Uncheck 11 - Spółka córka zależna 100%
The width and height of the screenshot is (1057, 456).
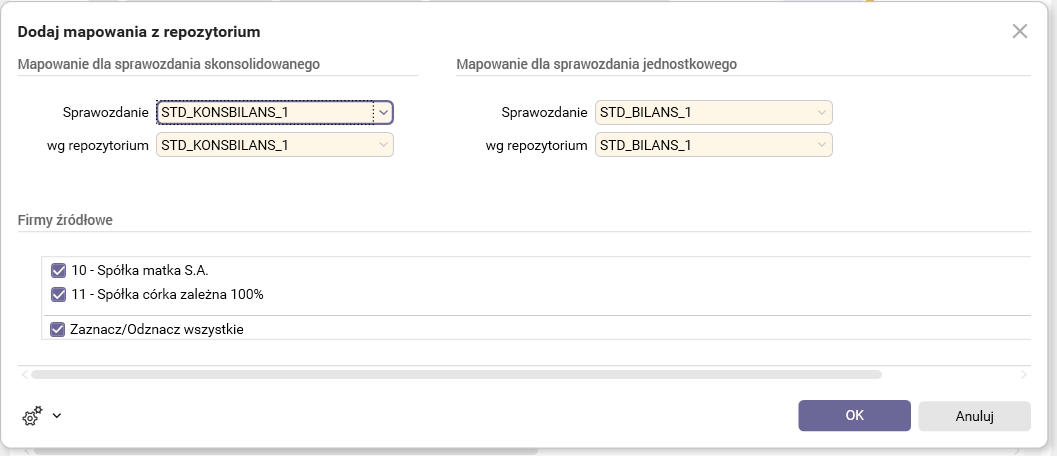click(58, 295)
